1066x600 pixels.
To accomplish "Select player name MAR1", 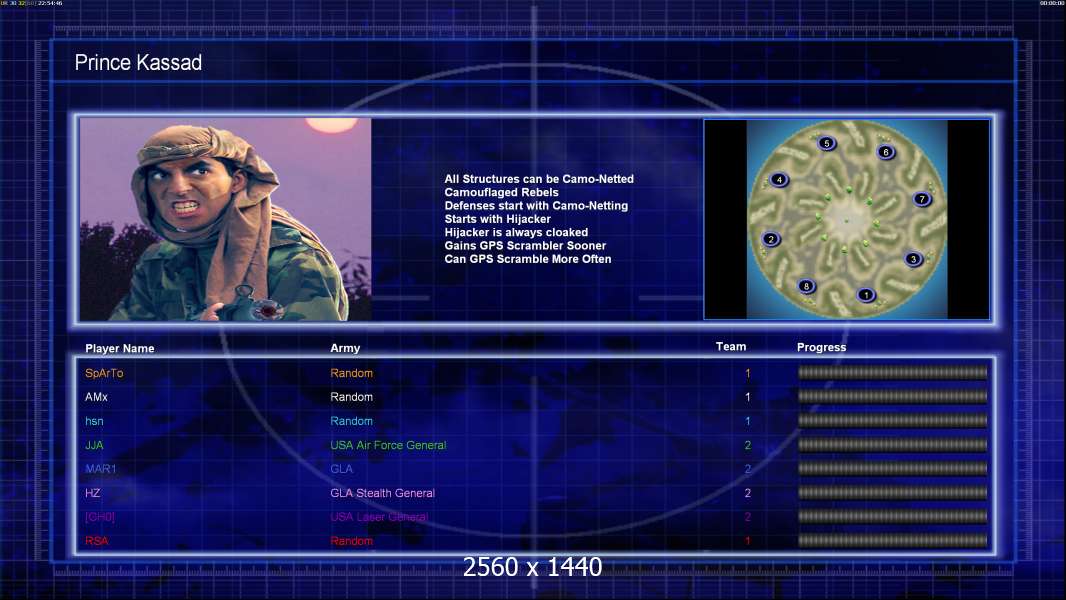I will [101, 469].
